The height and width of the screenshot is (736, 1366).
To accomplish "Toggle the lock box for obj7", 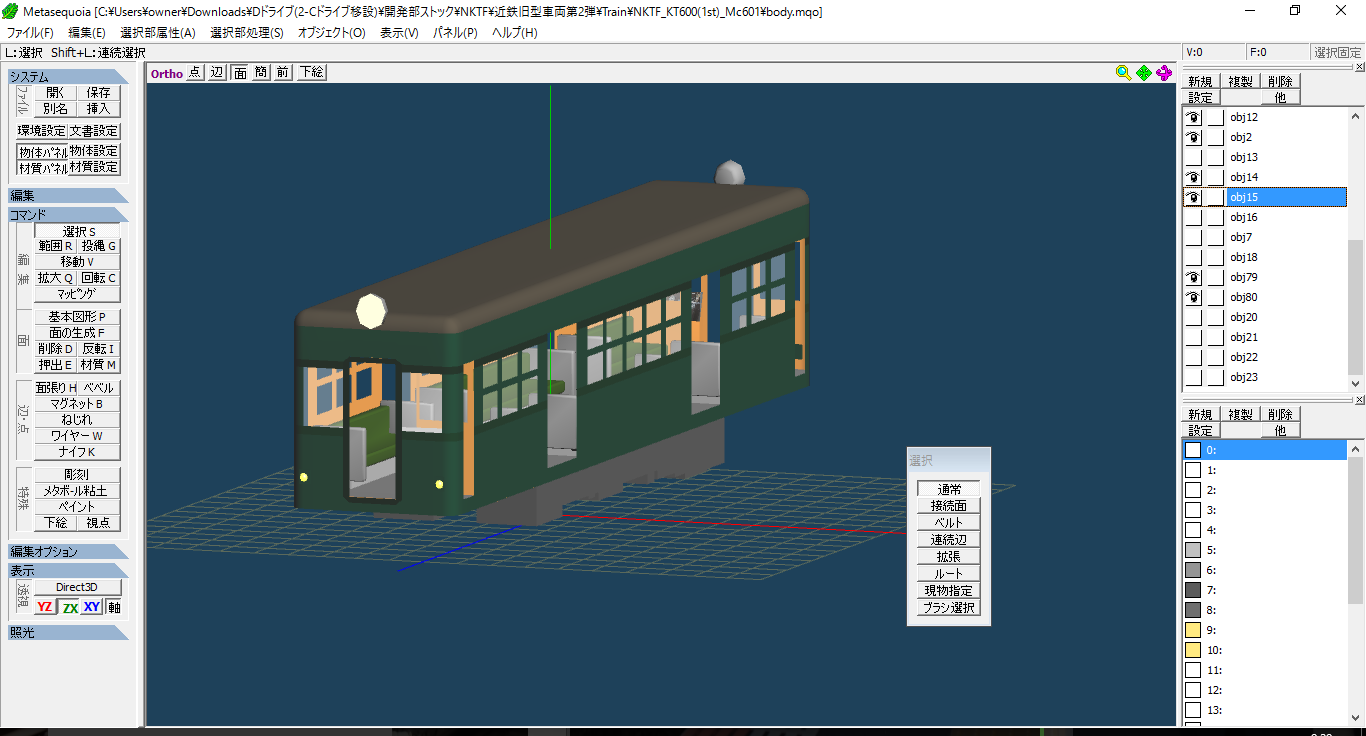I will 1215,237.
